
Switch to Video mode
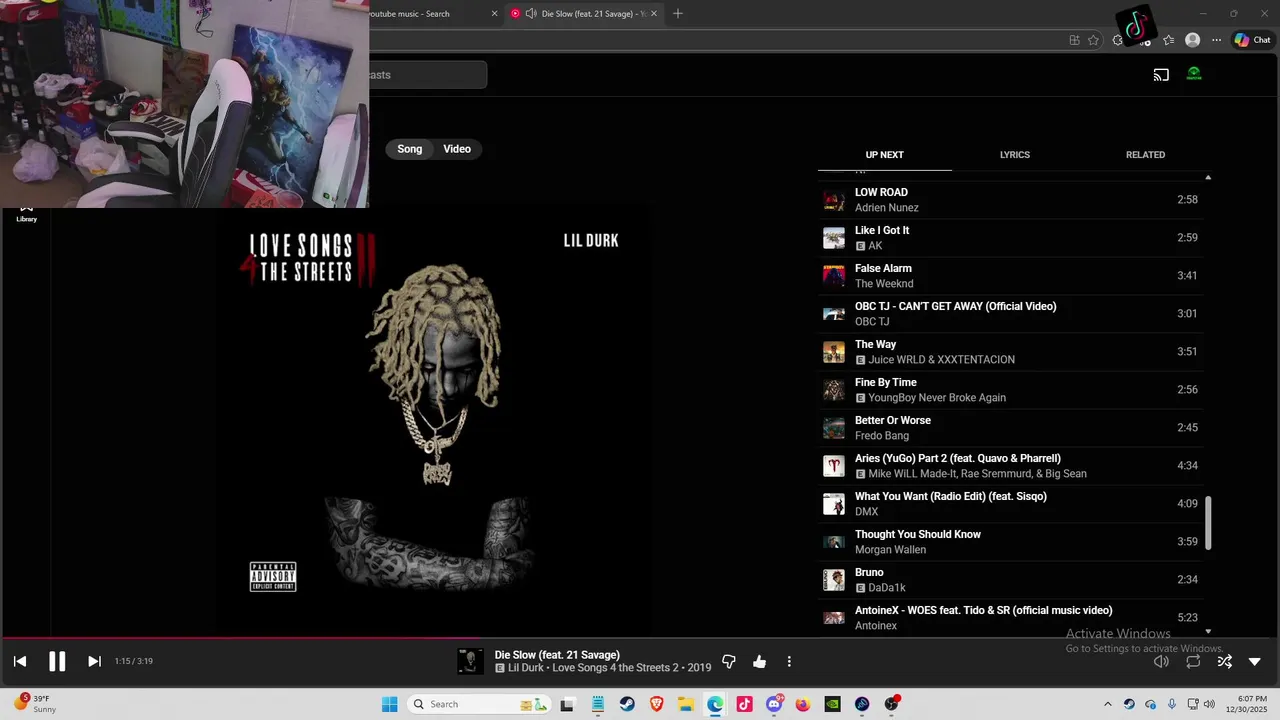(457, 149)
